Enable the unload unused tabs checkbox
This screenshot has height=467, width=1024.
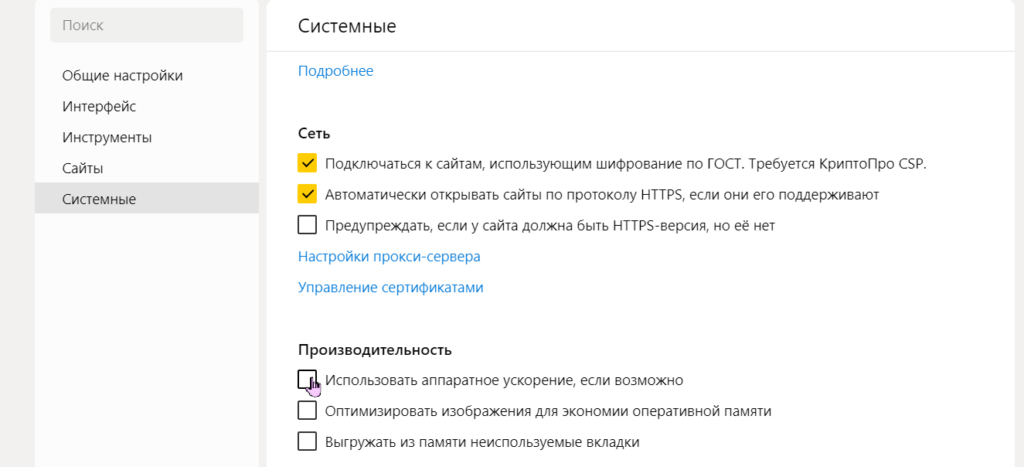coord(308,441)
